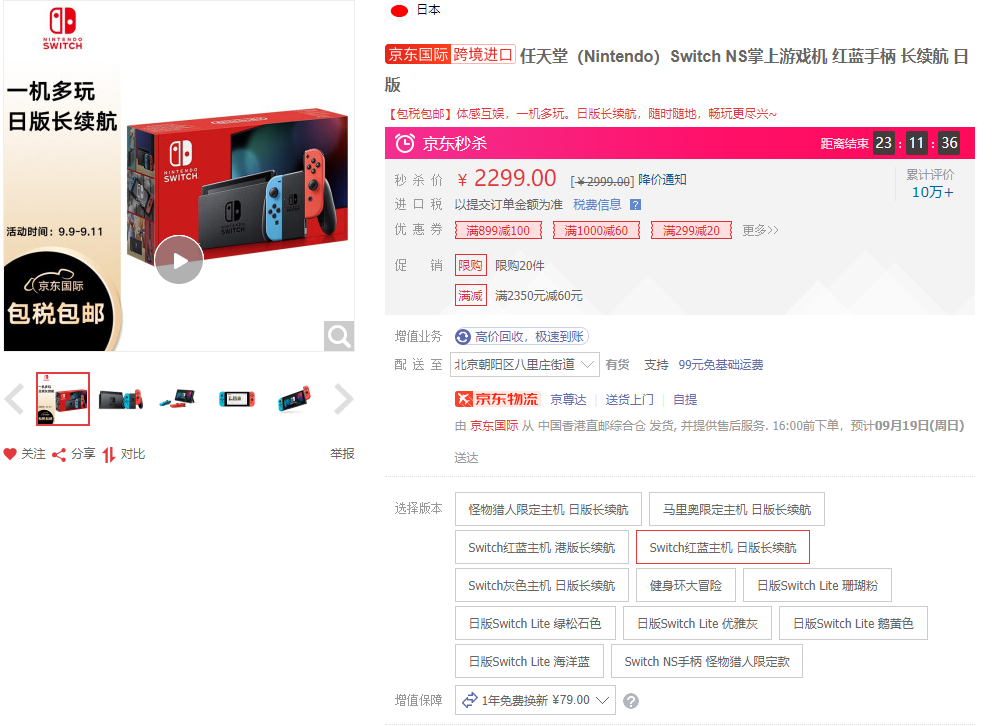The width and height of the screenshot is (998, 726).
Task: Click the 包税包邮 badge on product image
Action: [56, 313]
